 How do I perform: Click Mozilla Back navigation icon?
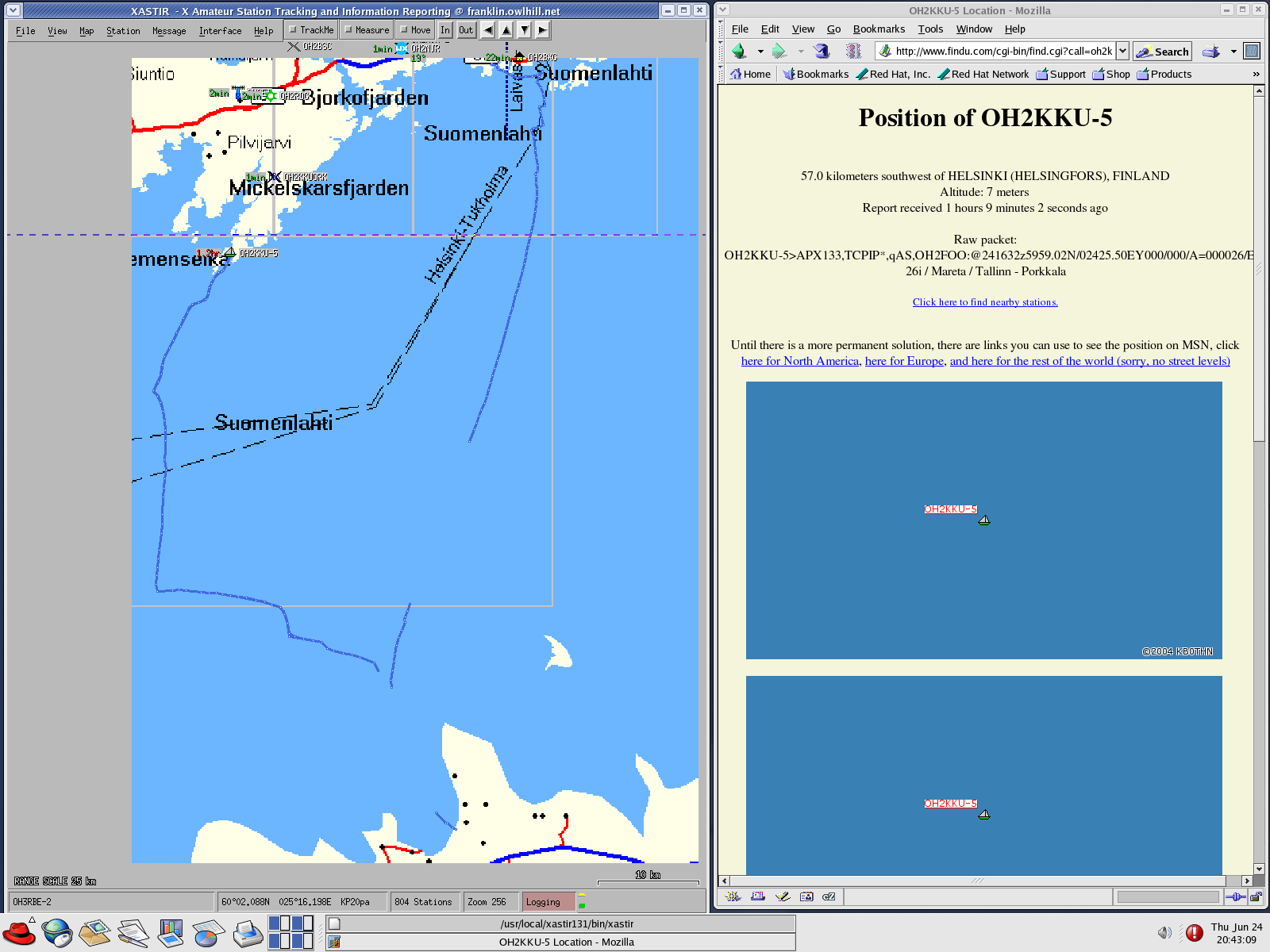[x=740, y=51]
